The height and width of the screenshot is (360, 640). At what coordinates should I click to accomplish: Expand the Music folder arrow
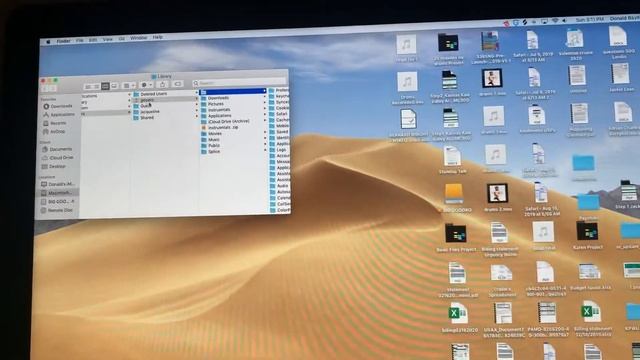pos(264,138)
